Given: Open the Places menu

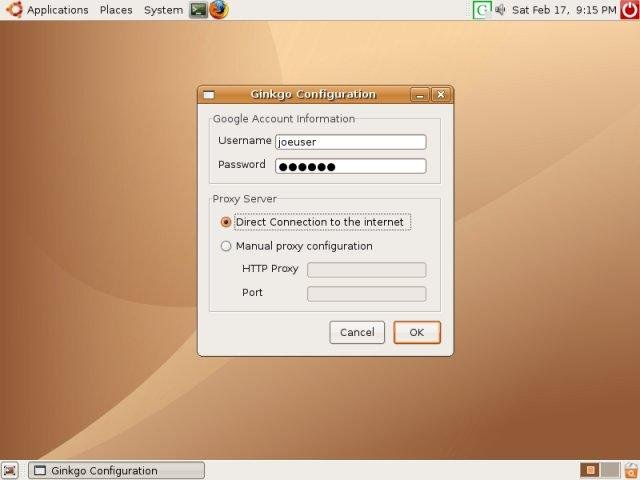Looking at the screenshot, I should tap(116, 10).
